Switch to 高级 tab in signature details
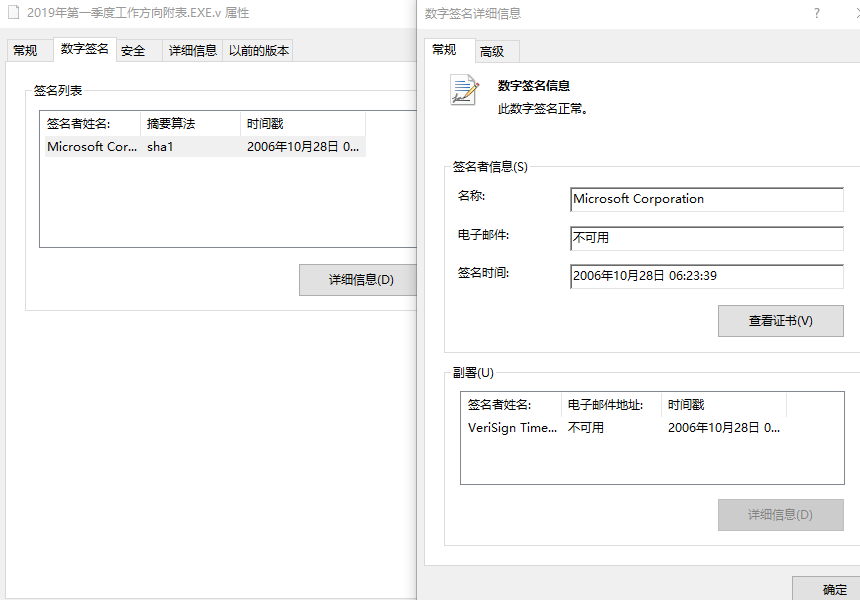 [x=492, y=51]
